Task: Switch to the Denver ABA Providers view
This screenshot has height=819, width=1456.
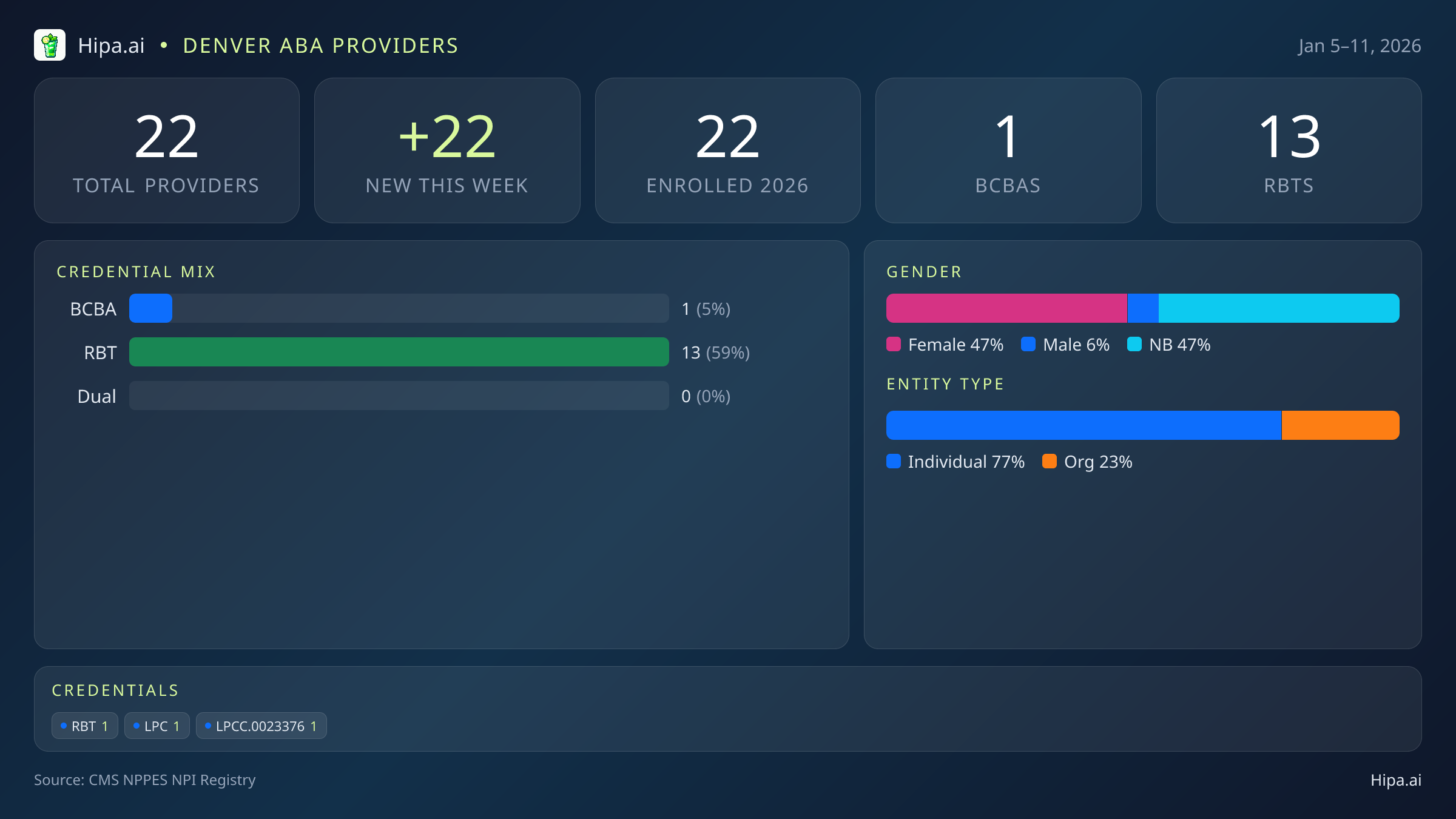Action: 320,45
